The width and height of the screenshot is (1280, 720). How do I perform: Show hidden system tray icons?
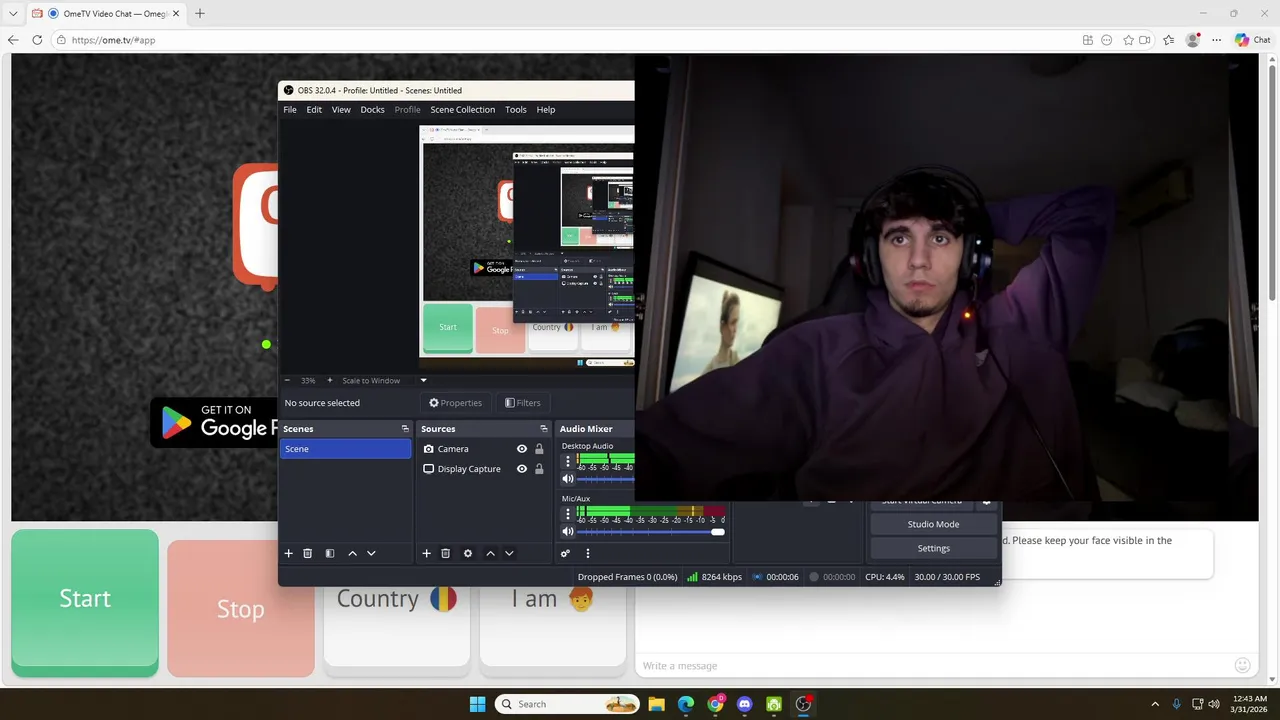pyautogui.click(x=1155, y=704)
